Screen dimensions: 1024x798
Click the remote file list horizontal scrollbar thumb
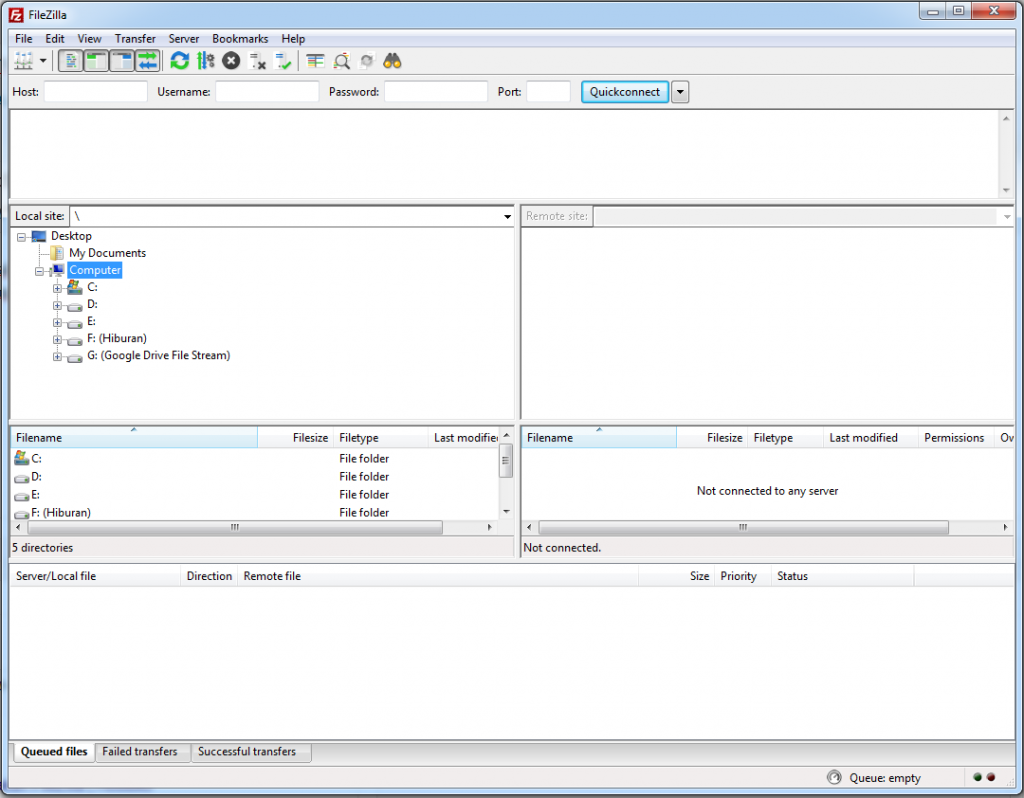coord(743,527)
